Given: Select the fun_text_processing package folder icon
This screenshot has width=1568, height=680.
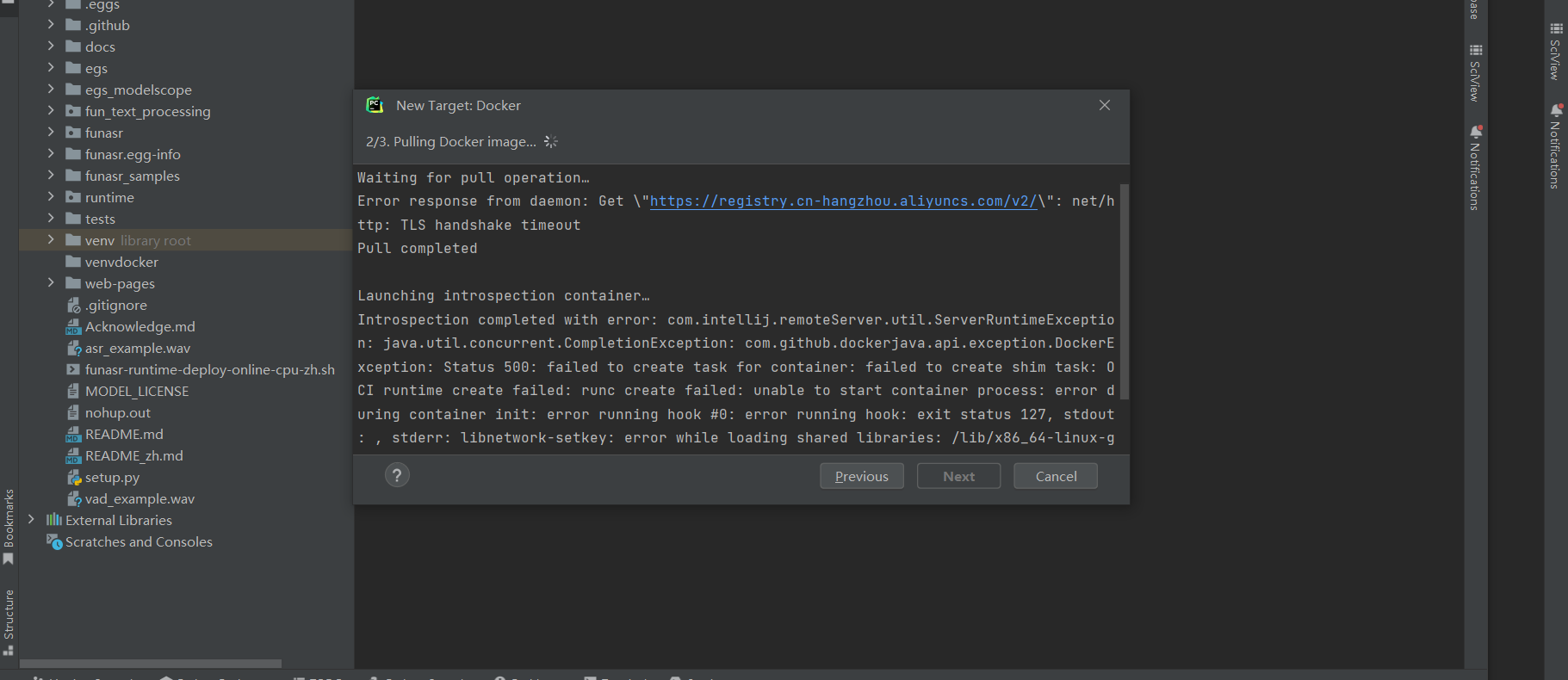Looking at the screenshot, I should click(73, 111).
